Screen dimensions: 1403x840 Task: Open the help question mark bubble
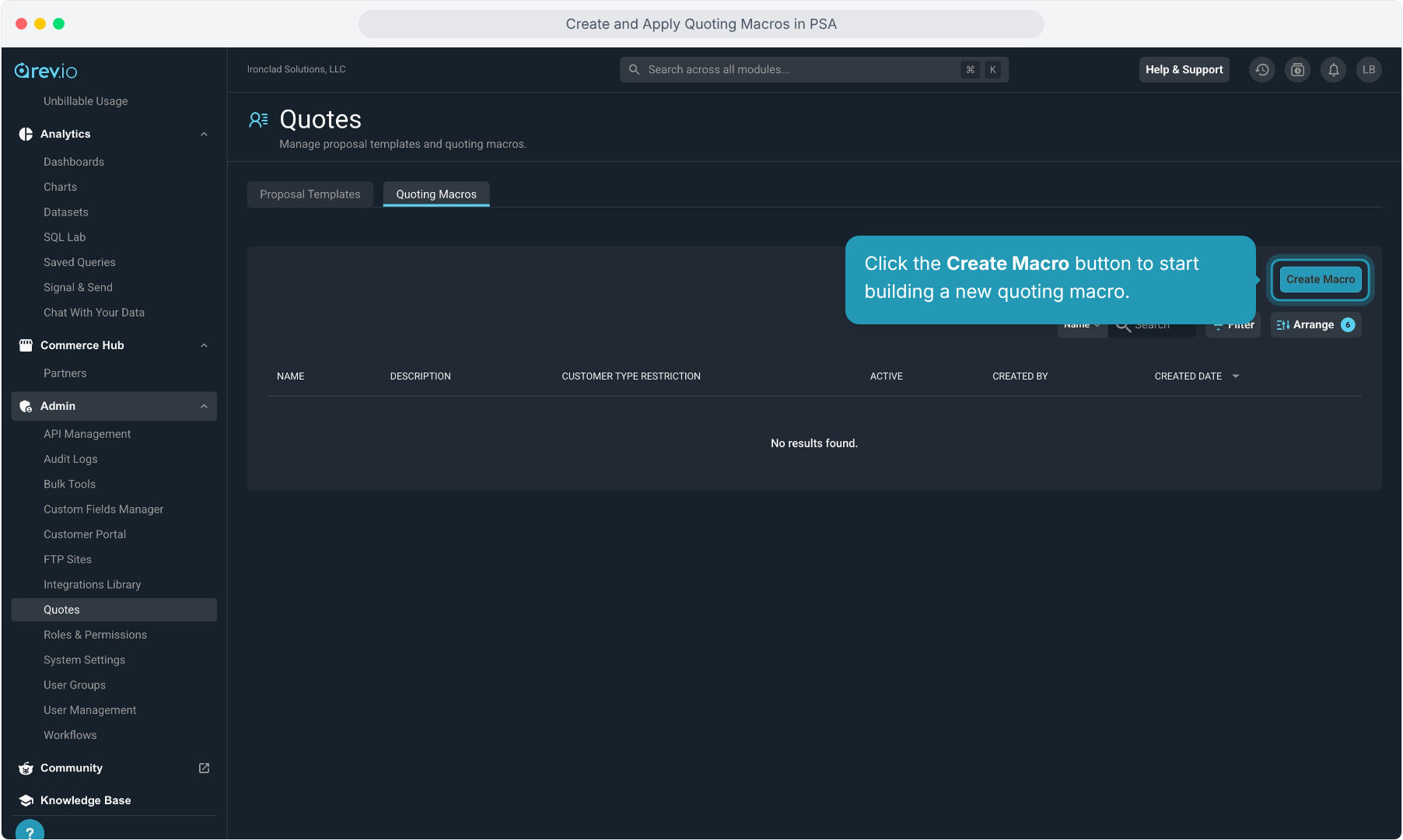point(30,831)
